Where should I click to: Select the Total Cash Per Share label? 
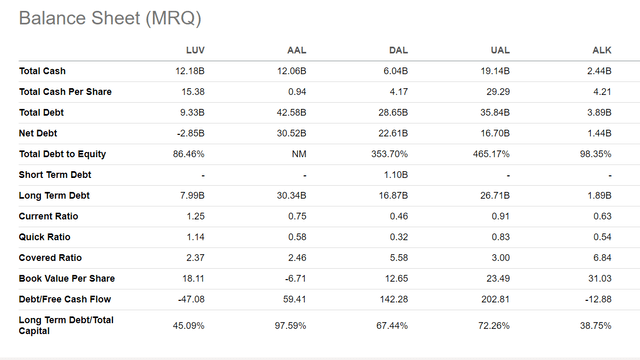point(65,92)
